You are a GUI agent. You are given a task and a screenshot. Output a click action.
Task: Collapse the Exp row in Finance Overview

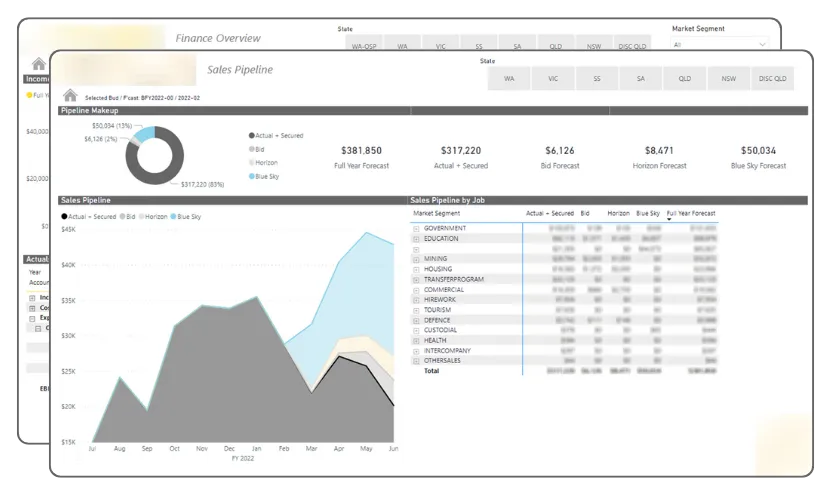[x=32, y=318]
